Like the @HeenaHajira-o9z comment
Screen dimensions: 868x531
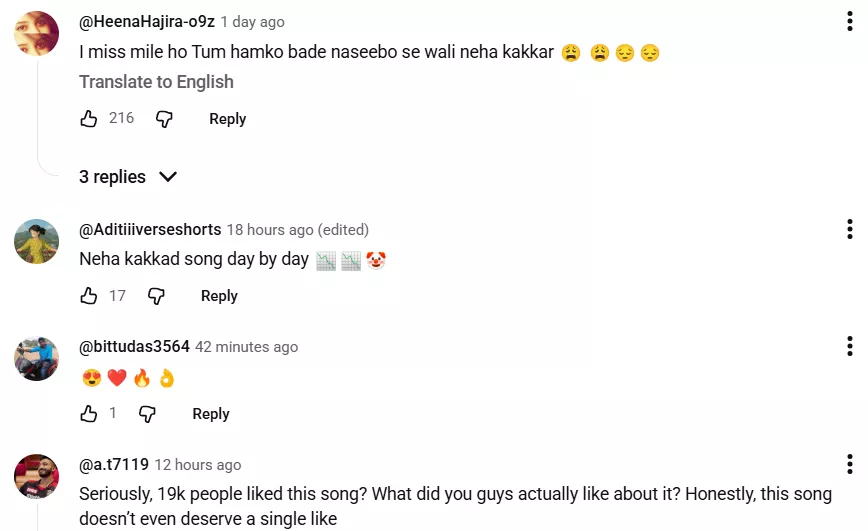click(x=89, y=119)
